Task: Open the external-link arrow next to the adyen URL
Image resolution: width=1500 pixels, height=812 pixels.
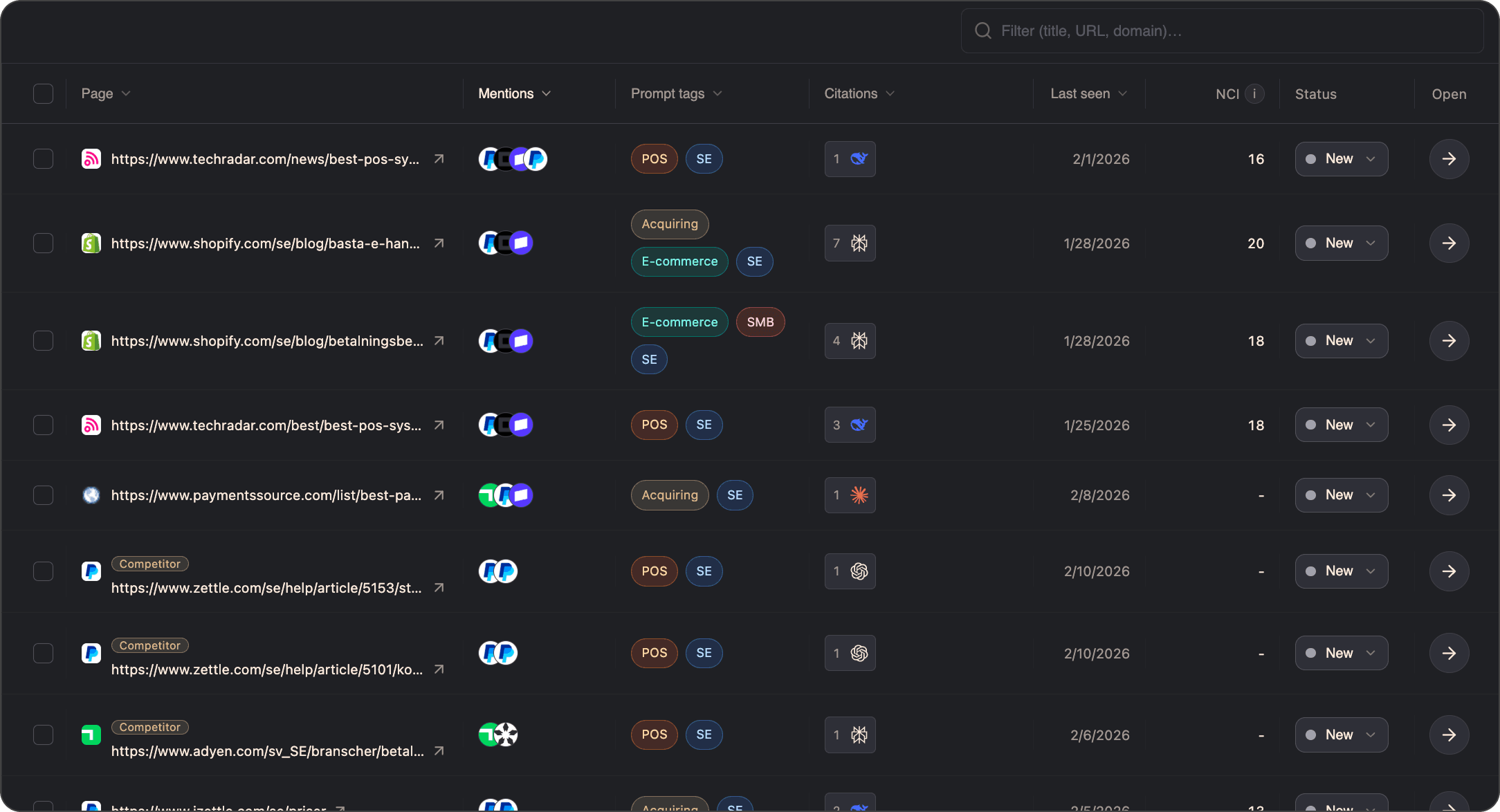Action: point(439,751)
